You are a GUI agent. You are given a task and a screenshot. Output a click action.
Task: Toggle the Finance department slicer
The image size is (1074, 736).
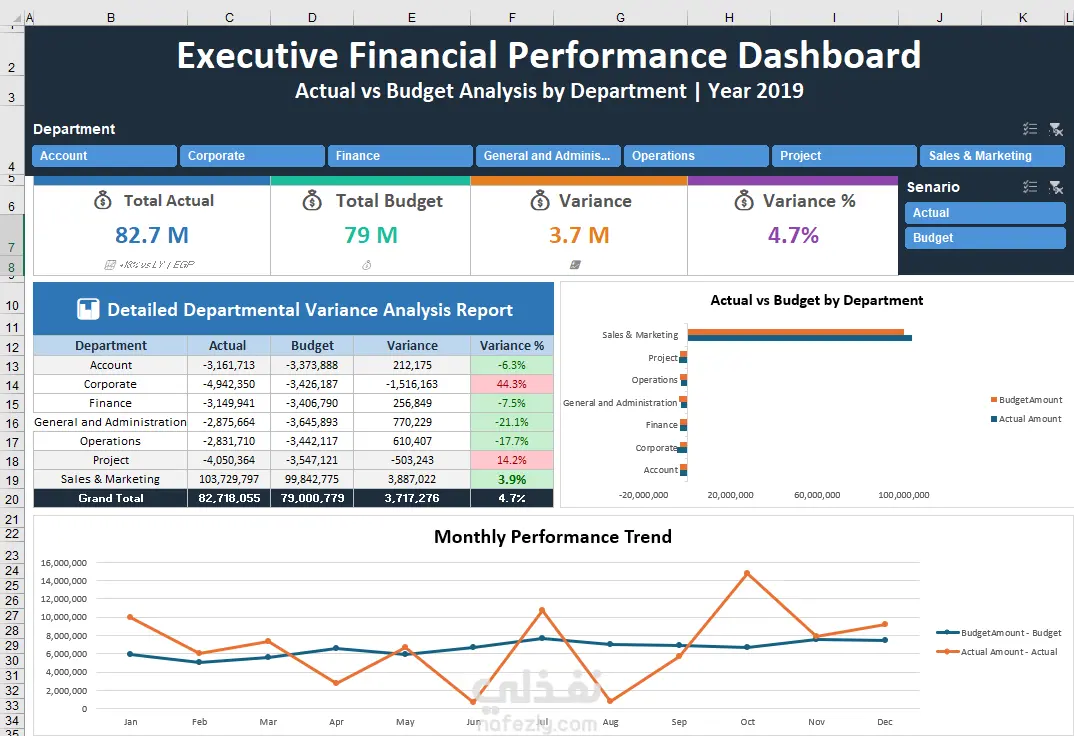[x=400, y=155]
